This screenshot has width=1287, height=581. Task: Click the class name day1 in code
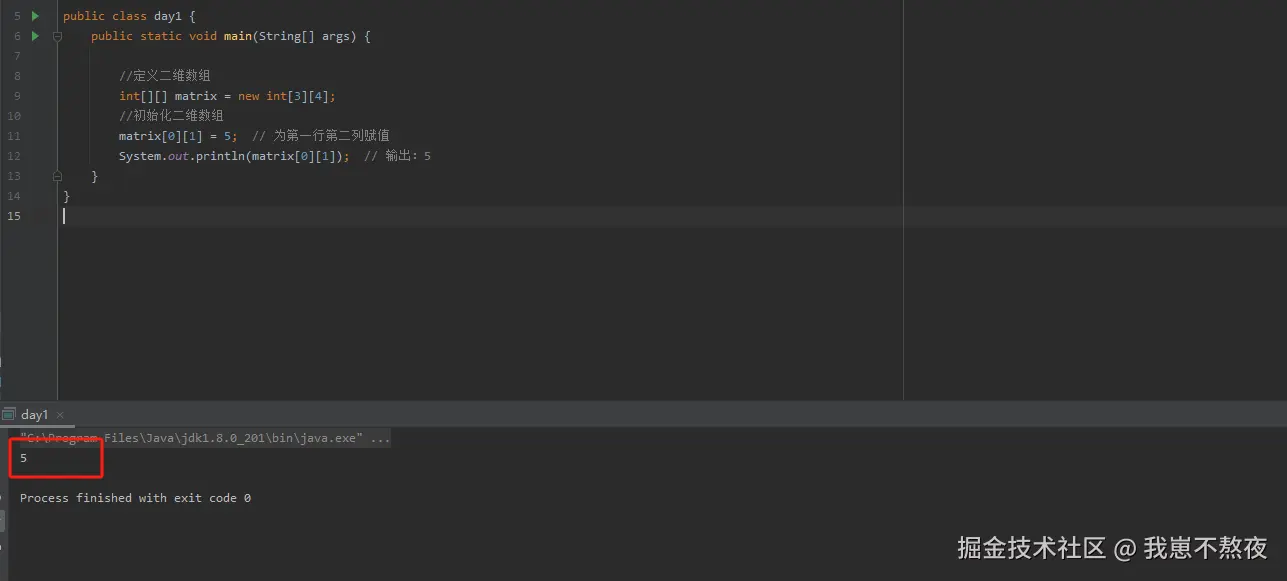pos(167,16)
